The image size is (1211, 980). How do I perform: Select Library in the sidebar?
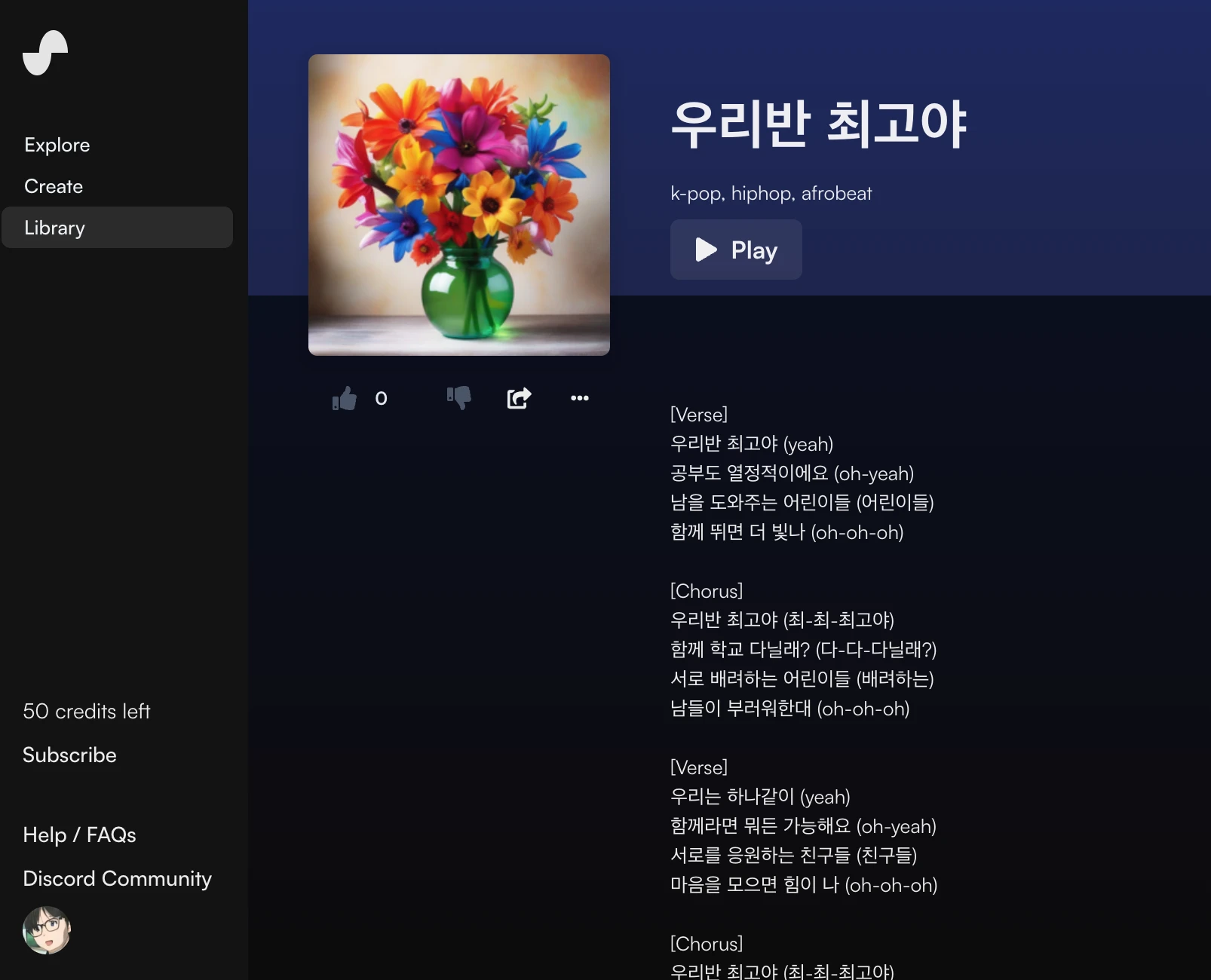[x=118, y=228]
